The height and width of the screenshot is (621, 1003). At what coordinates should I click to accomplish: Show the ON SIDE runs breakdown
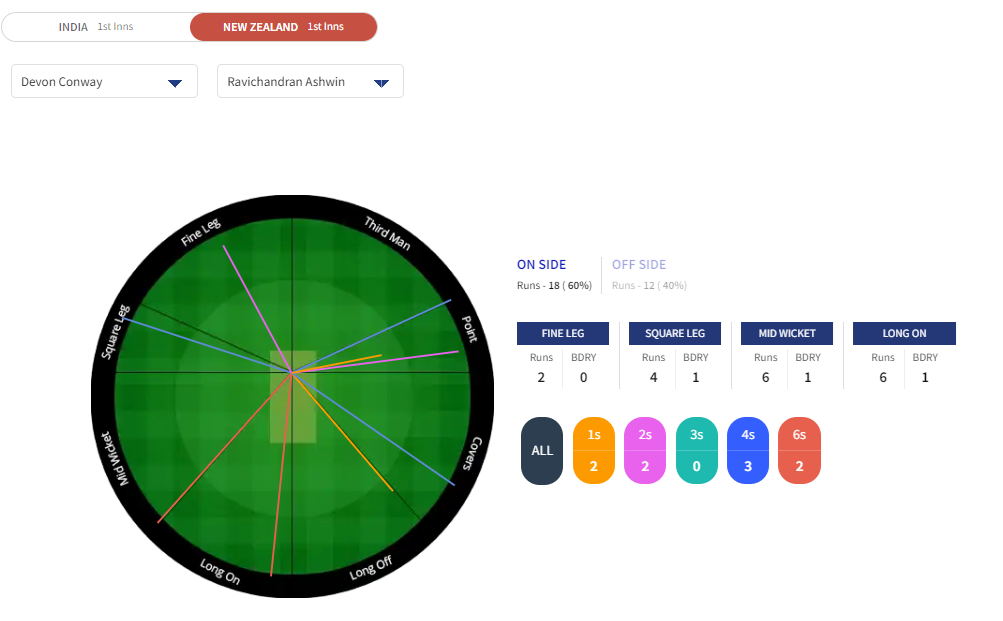tap(541, 265)
